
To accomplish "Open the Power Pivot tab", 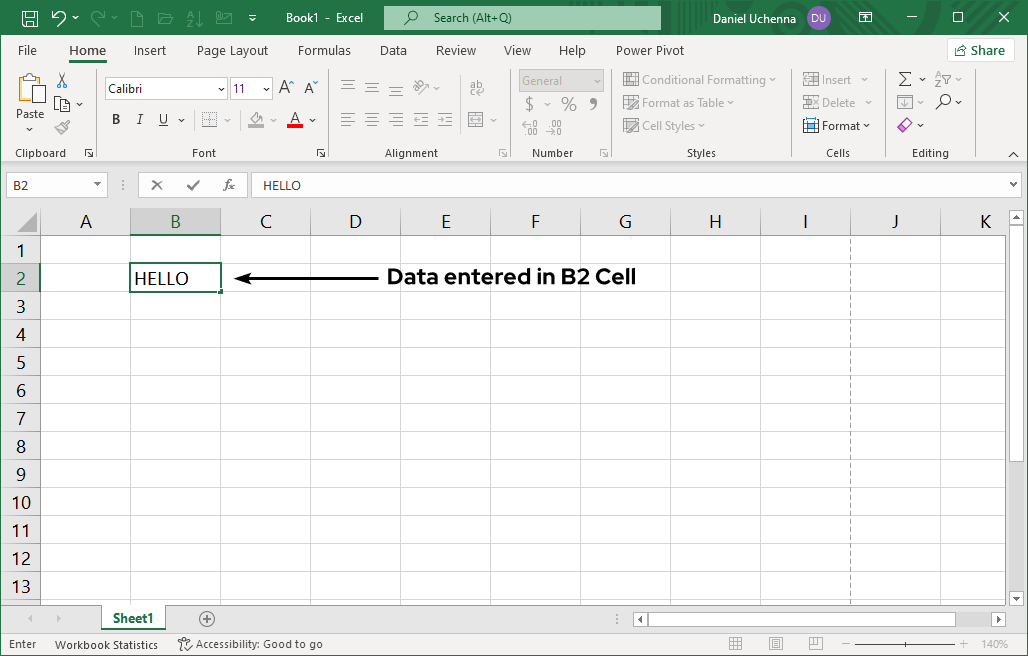I will [649, 50].
